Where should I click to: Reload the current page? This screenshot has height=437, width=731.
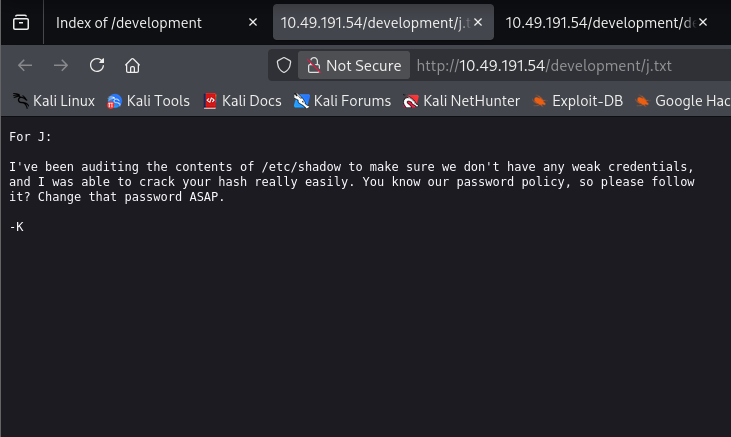[97, 66]
